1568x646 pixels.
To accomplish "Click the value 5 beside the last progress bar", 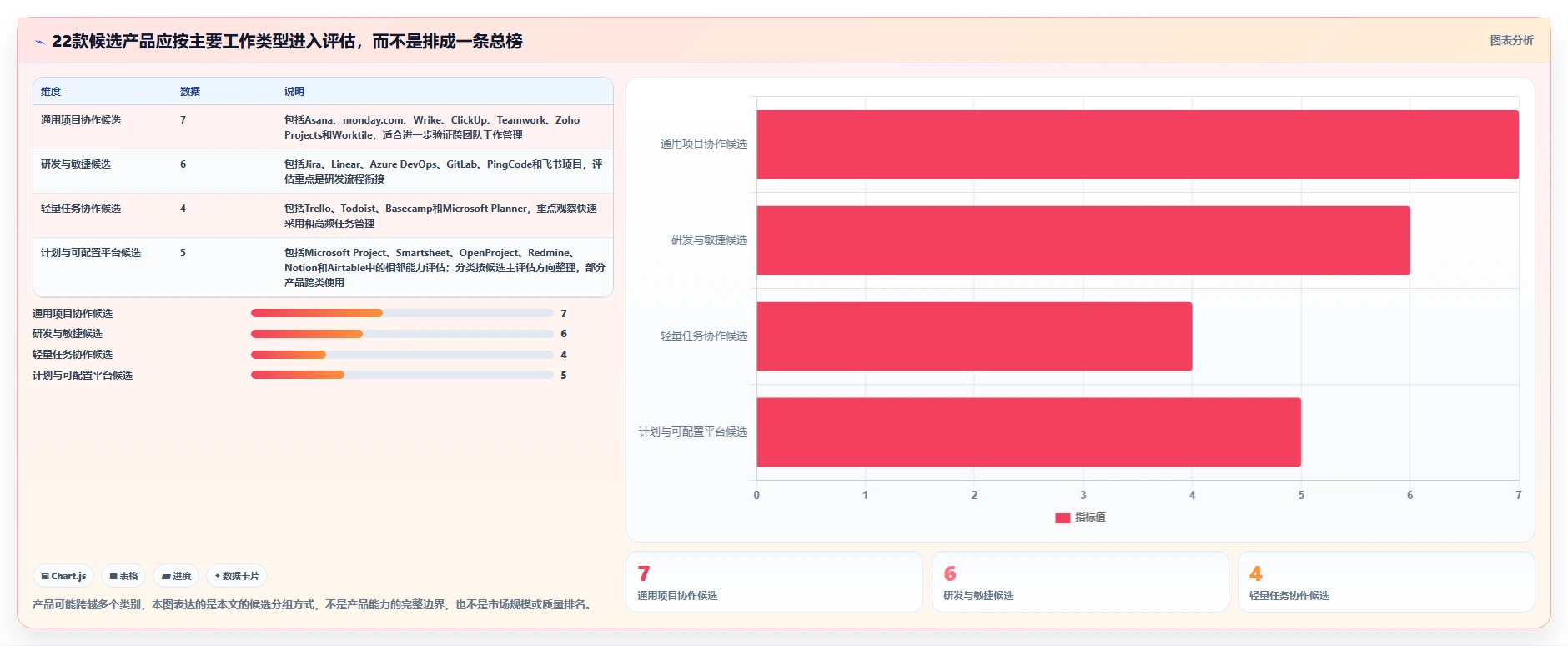I will pyautogui.click(x=564, y=376).
